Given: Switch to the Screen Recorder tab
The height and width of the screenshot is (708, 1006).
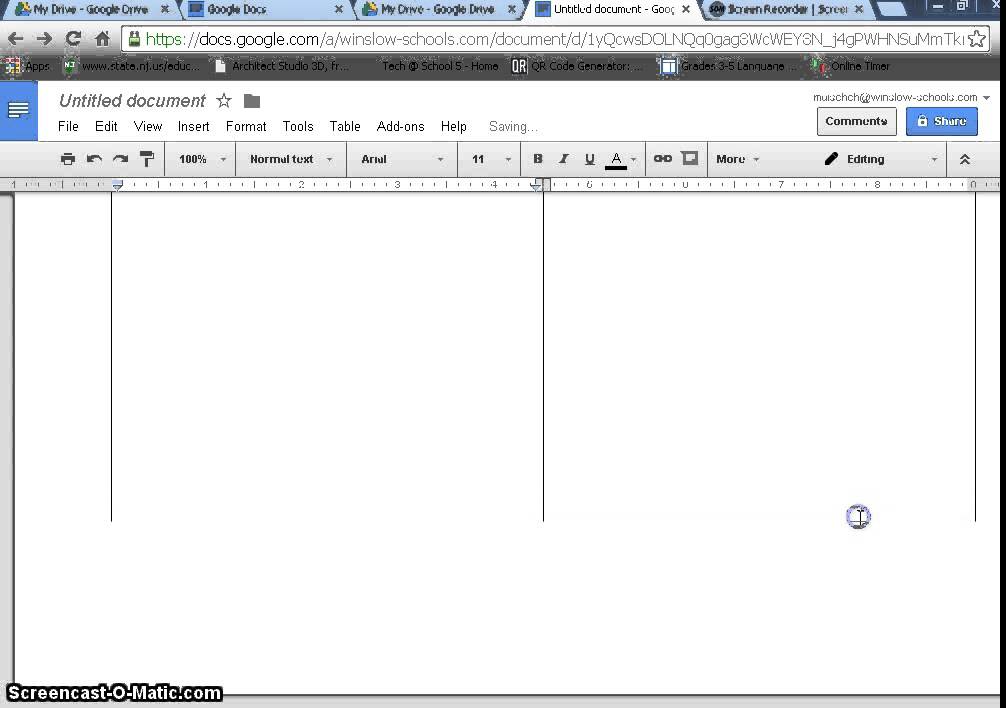Looking at the screenshot, I should 787,10.
